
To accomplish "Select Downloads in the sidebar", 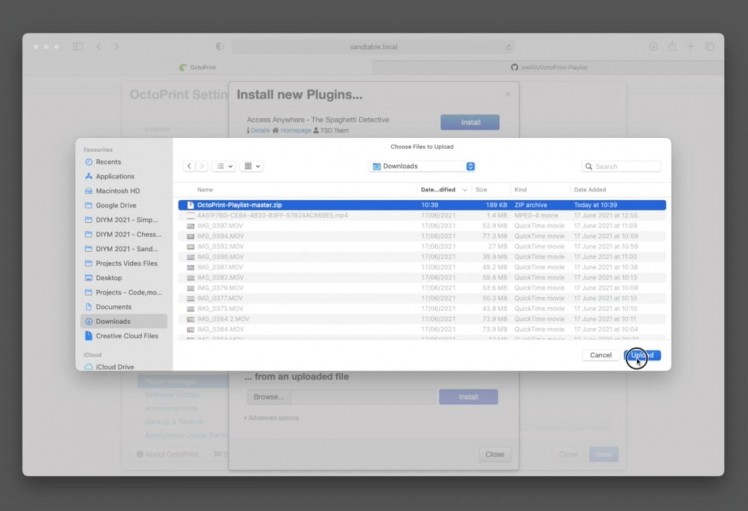I will (x=124, y=321).
